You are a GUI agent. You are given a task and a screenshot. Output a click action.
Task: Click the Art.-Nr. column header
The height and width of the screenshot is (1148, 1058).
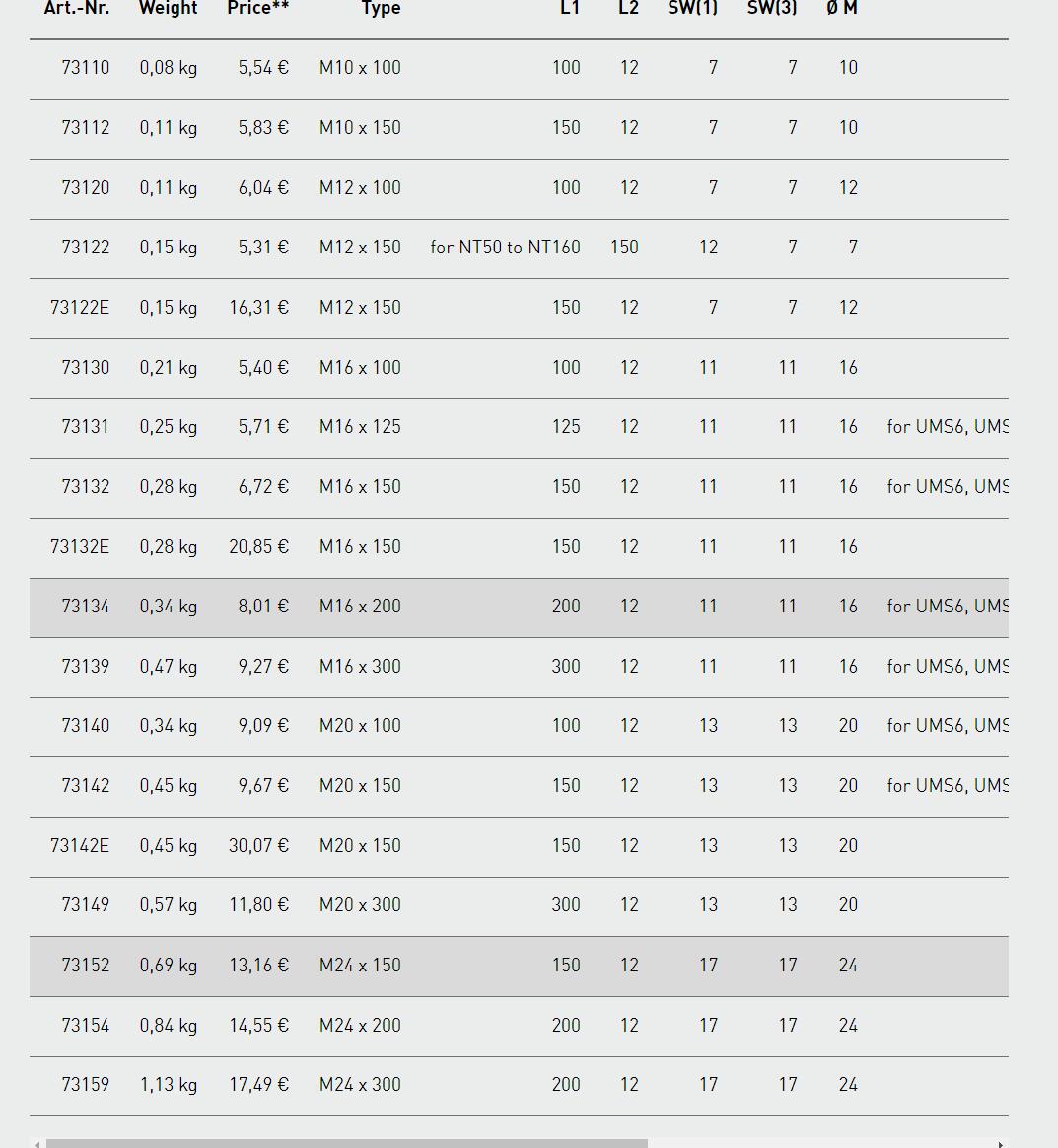pos(77,8)
